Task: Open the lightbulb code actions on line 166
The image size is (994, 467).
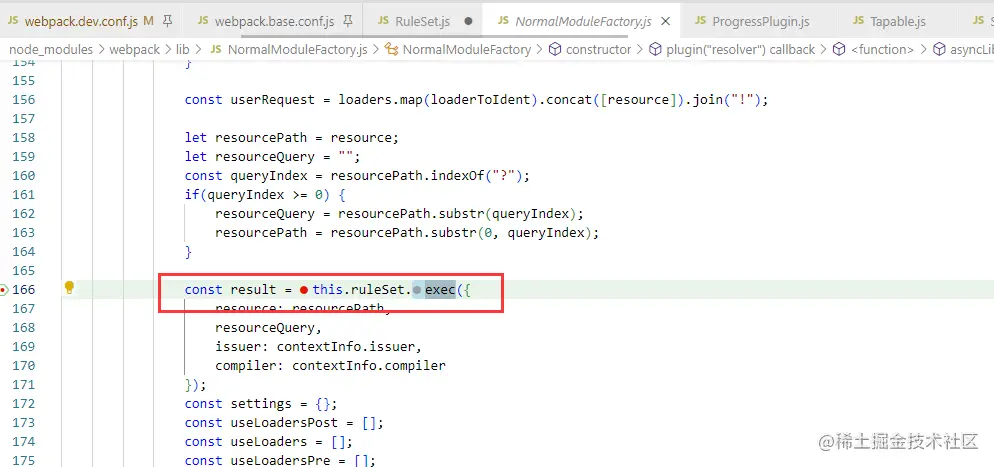Action: coord(70,288)
